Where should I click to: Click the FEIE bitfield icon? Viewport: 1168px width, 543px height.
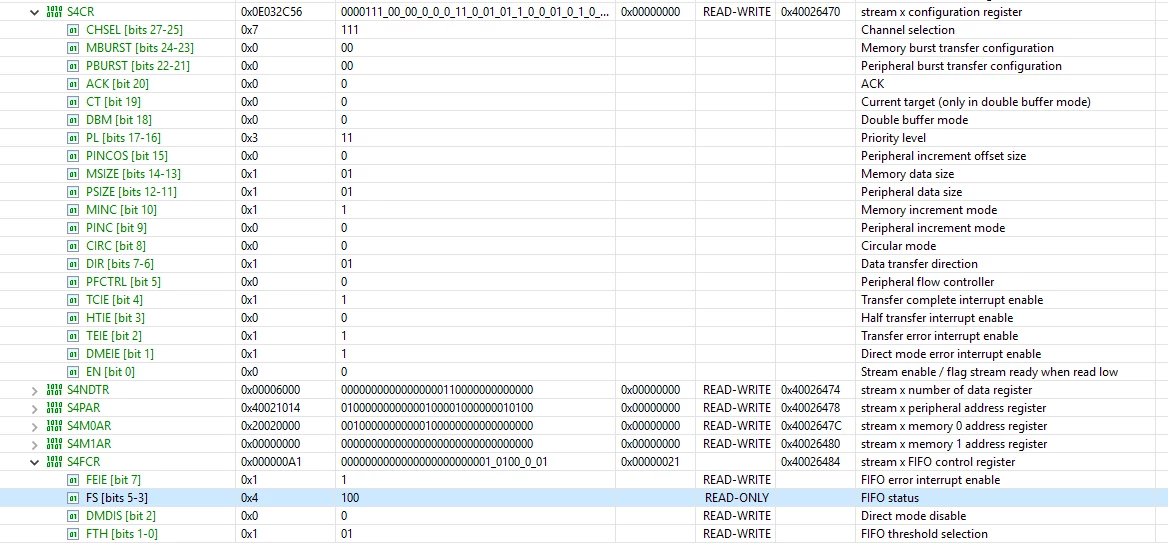point(73,480)
